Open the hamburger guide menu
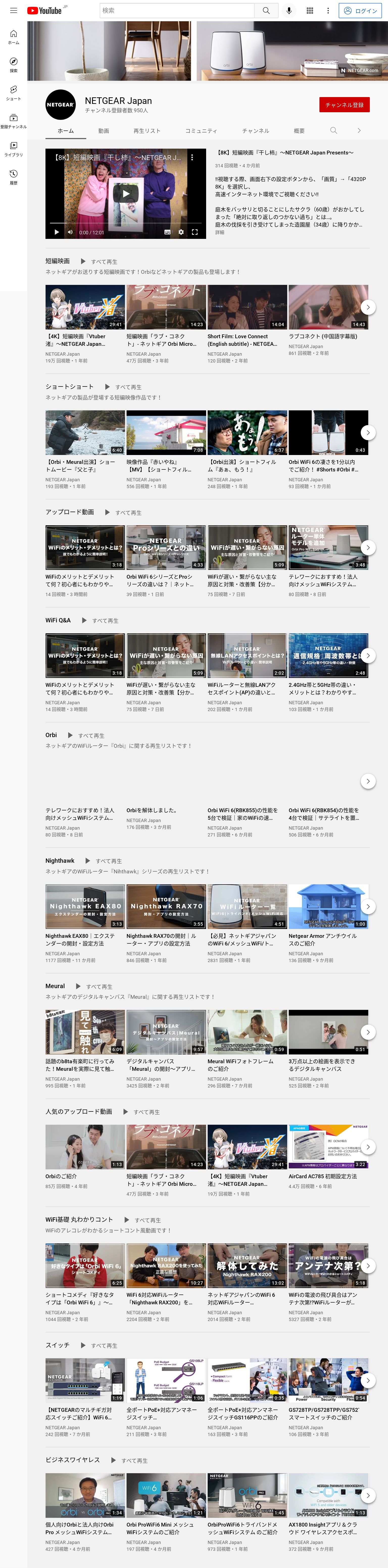Screen dimensions: 388x1568 13,10
